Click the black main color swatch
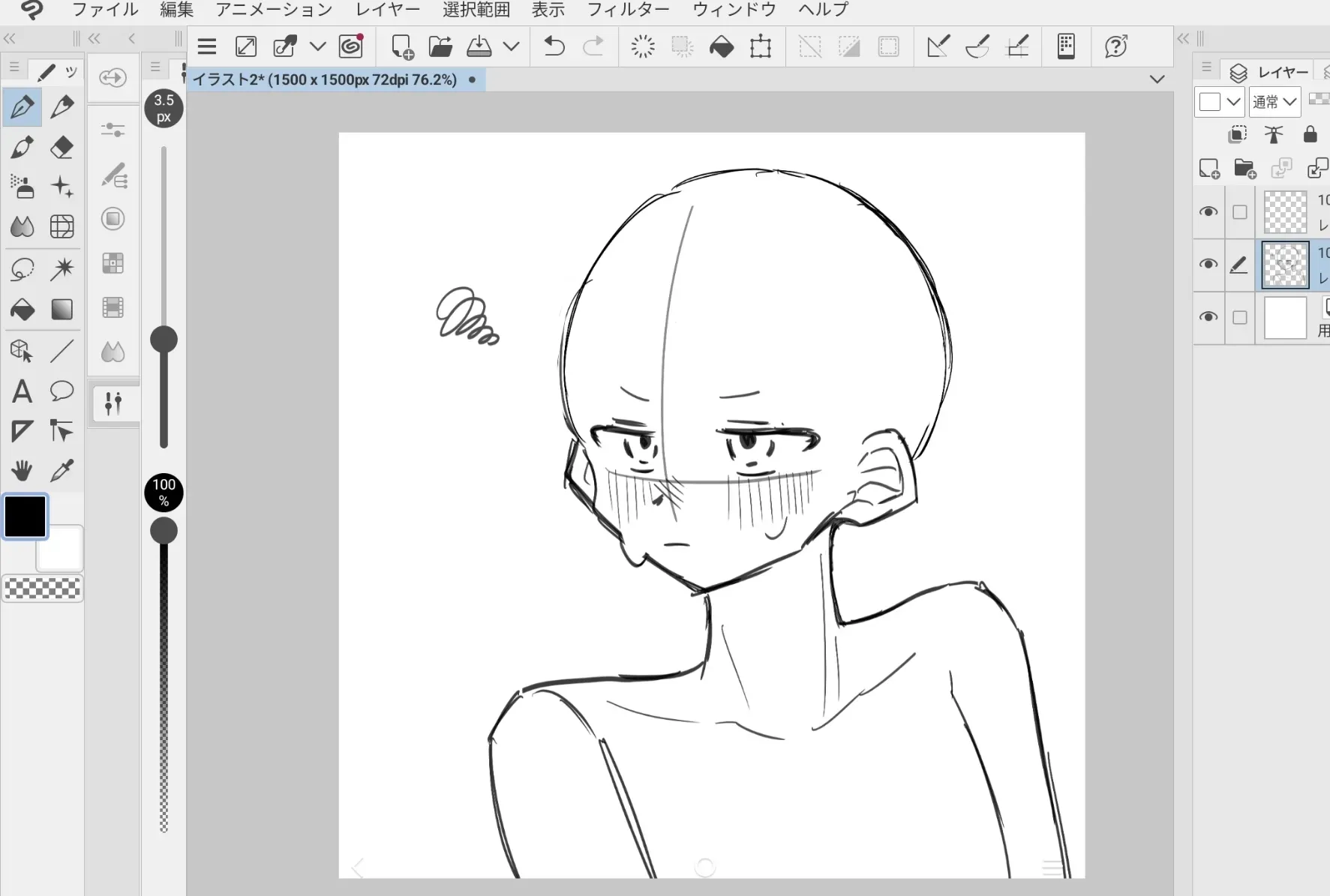 coord(26,517)
